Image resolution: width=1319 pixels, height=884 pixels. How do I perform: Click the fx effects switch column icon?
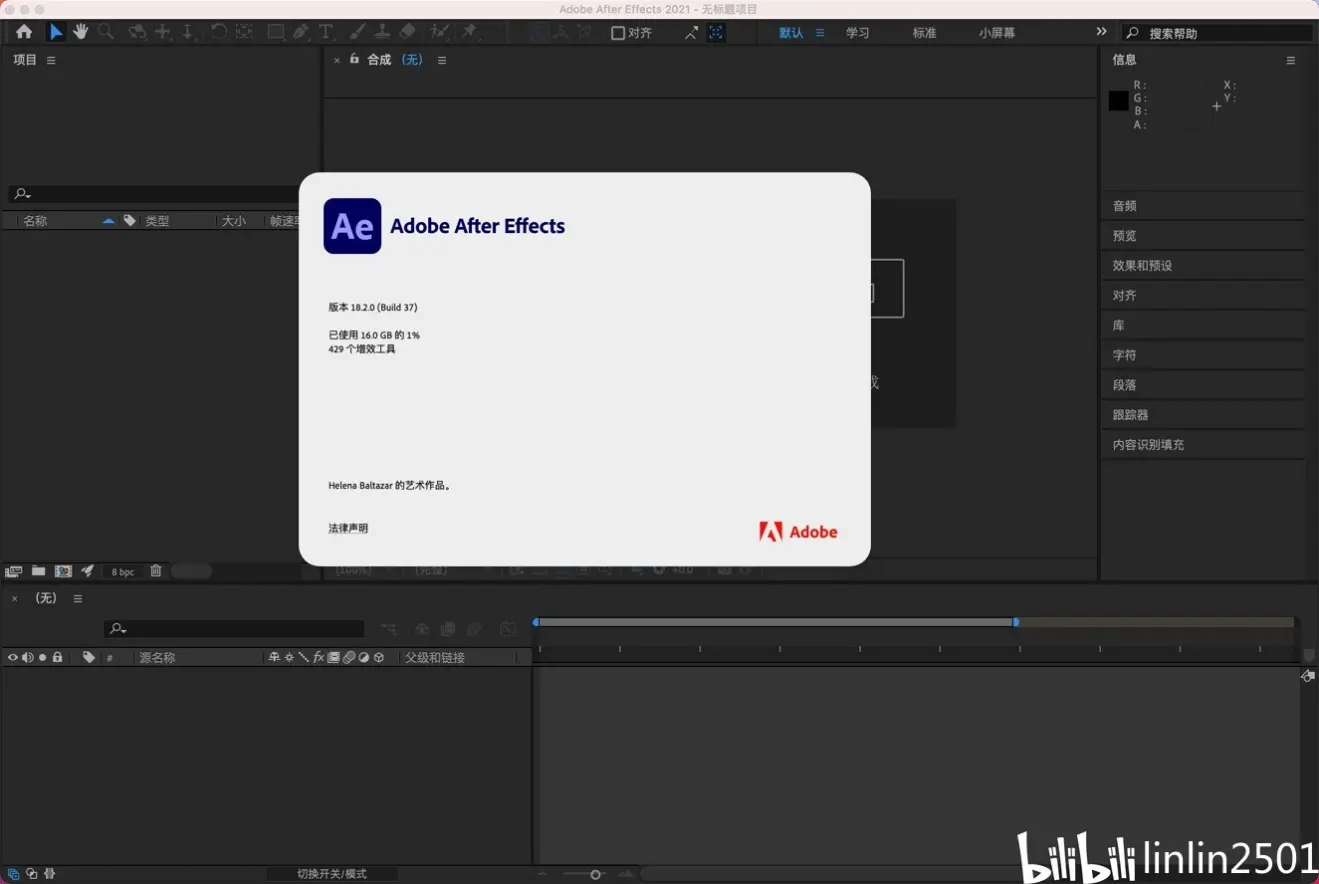coord(319,657)
